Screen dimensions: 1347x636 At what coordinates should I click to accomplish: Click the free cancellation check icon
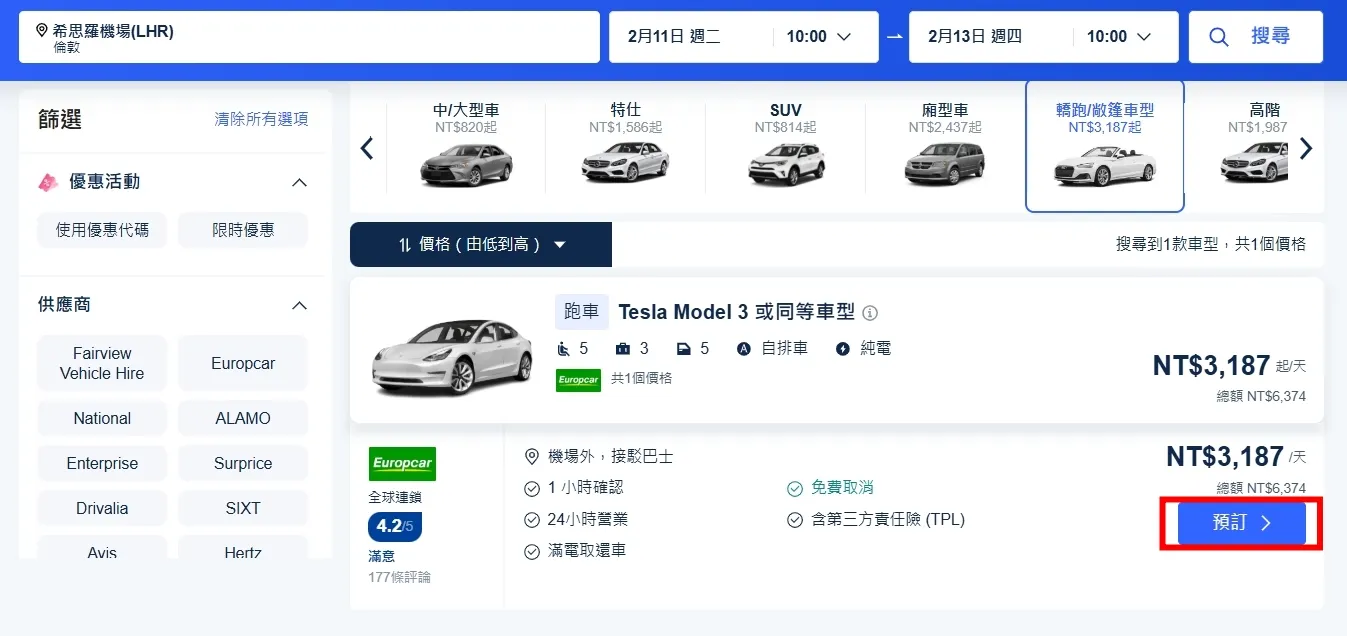(795, 489)
